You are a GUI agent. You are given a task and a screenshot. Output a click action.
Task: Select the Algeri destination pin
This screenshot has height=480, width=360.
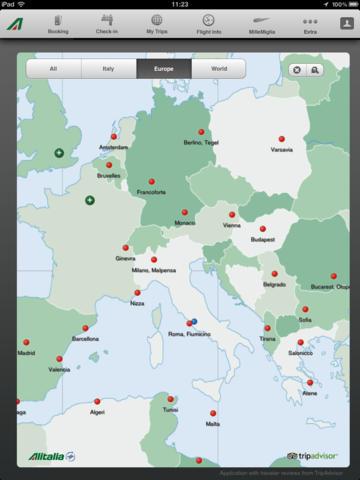coord(97,401)
